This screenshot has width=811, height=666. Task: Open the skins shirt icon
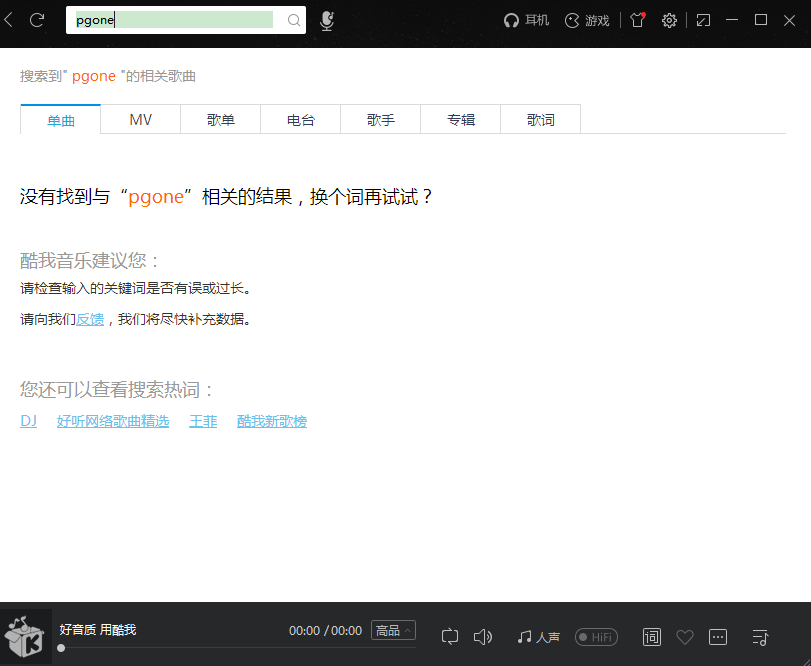pos(637,19)
